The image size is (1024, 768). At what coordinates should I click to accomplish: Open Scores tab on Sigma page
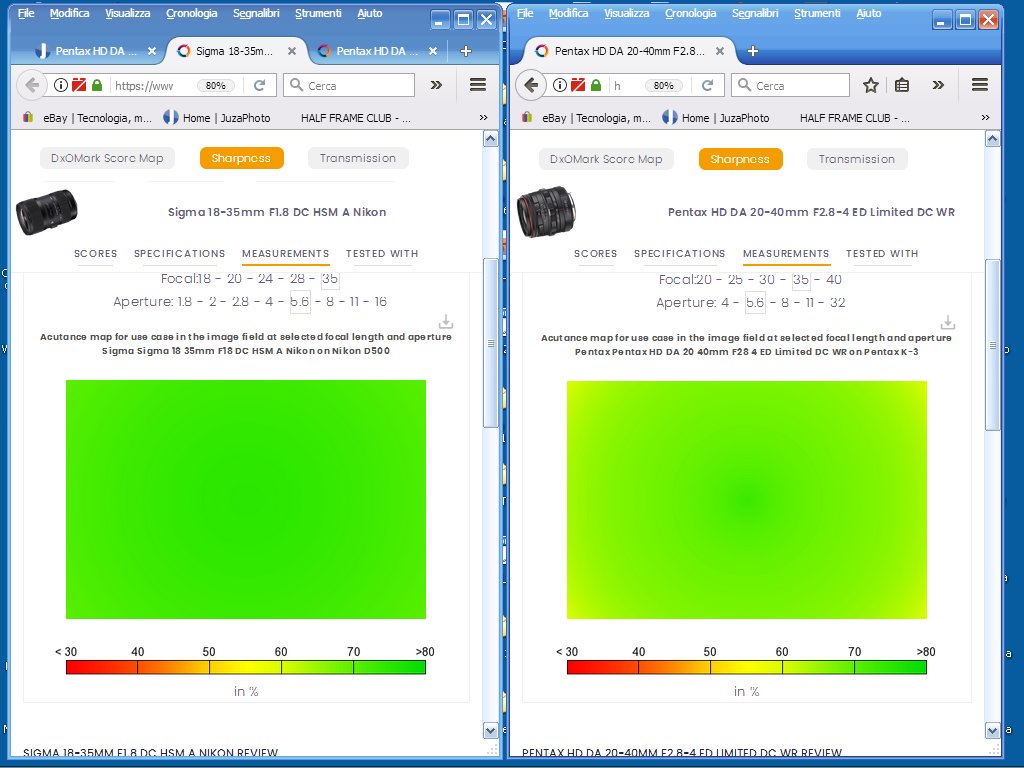click(x=95, y=253)
